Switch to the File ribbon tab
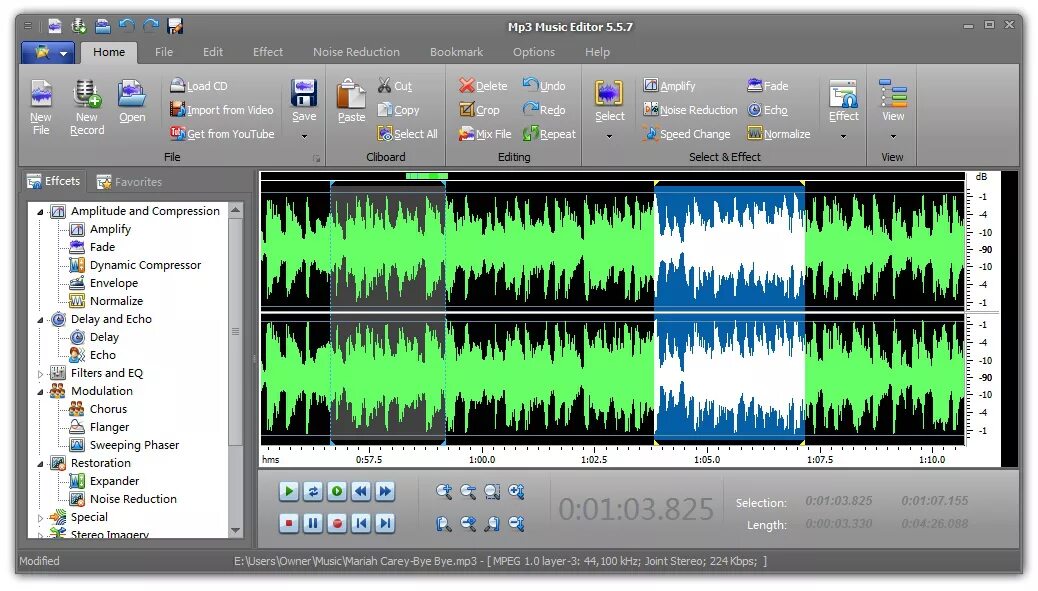The width and height of the screenshot is (1038, 591). coord(164,52)
